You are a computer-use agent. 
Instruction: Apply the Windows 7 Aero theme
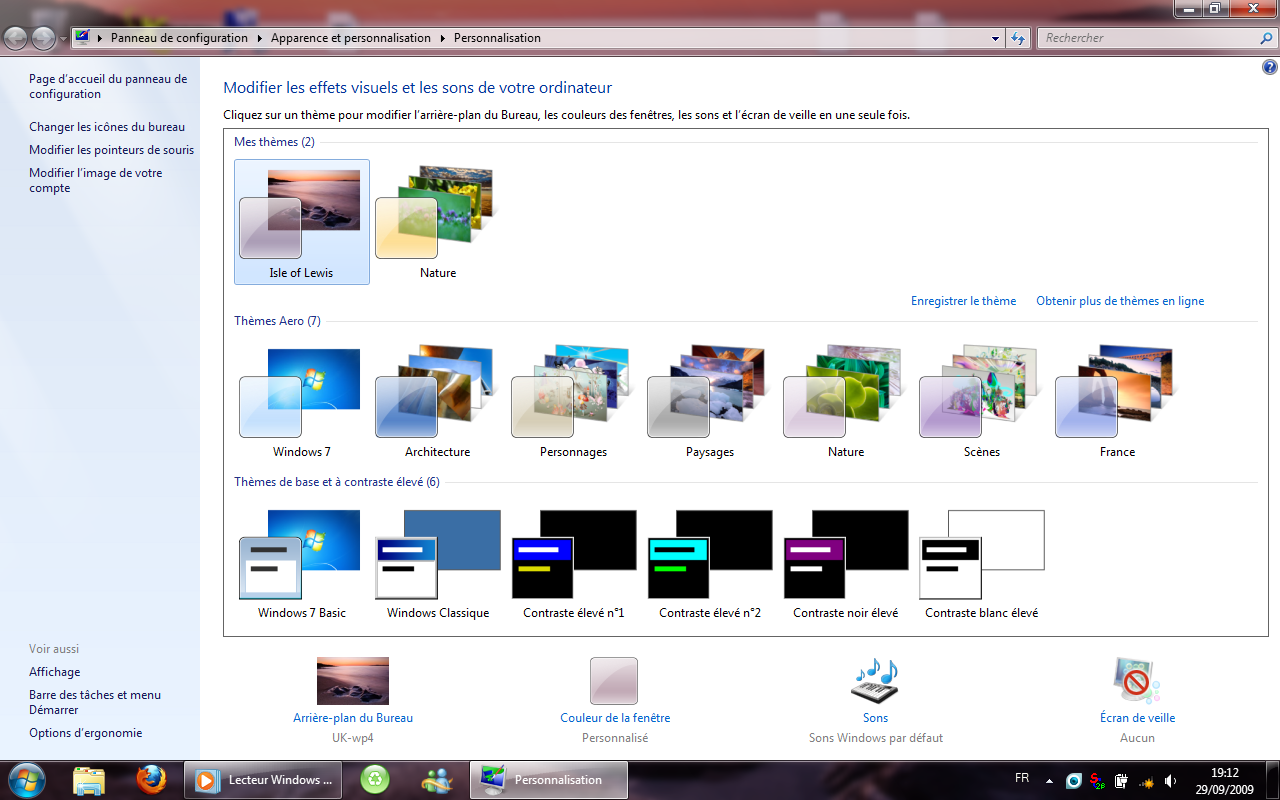[x=301, y=402]
